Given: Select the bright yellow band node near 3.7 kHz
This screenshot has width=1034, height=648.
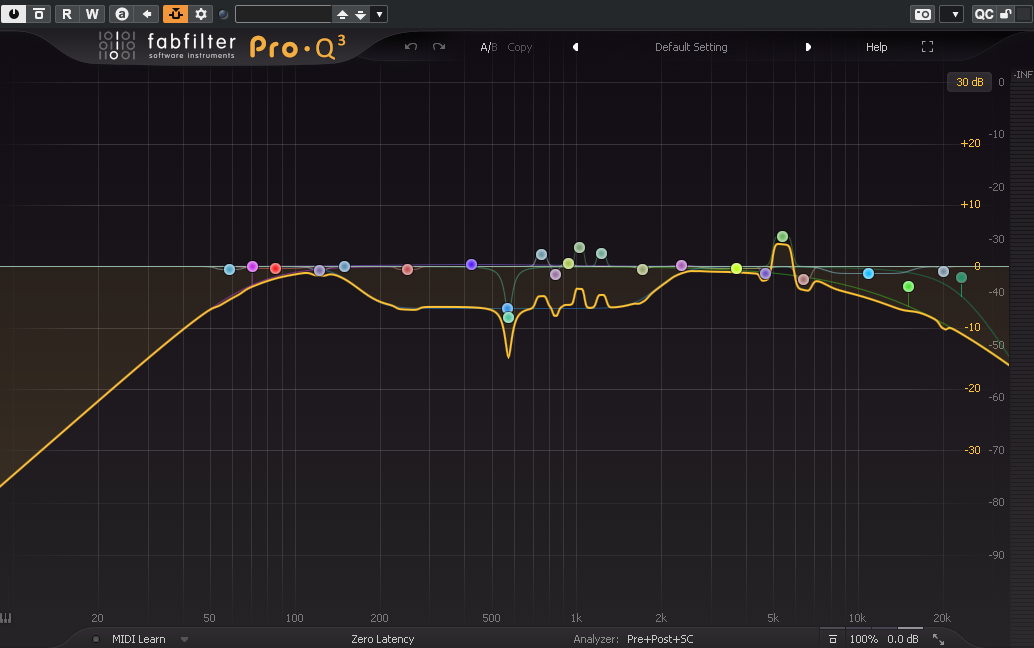Looking at the screenshot, I should [x=737, y=268].
